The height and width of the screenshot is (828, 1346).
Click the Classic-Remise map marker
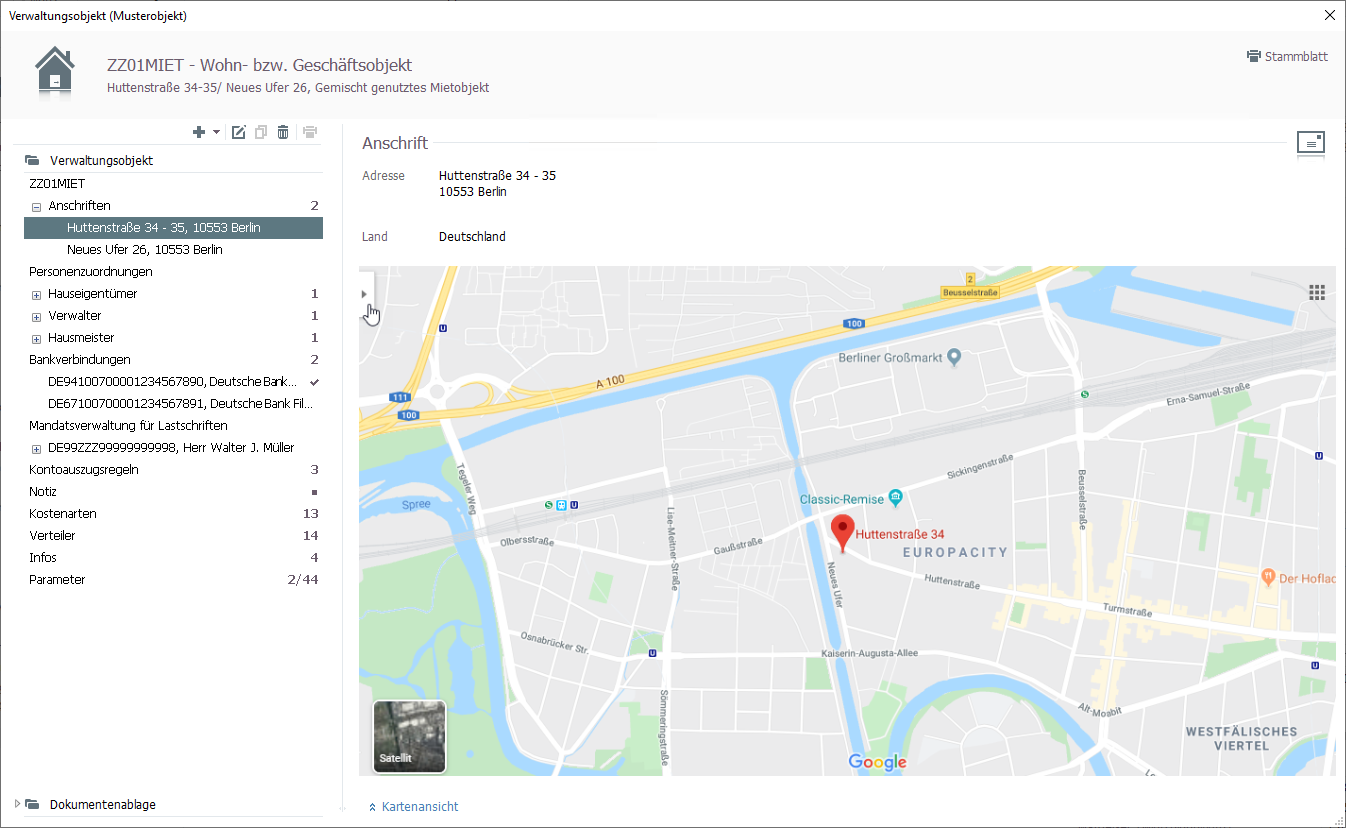click(895, 497)
